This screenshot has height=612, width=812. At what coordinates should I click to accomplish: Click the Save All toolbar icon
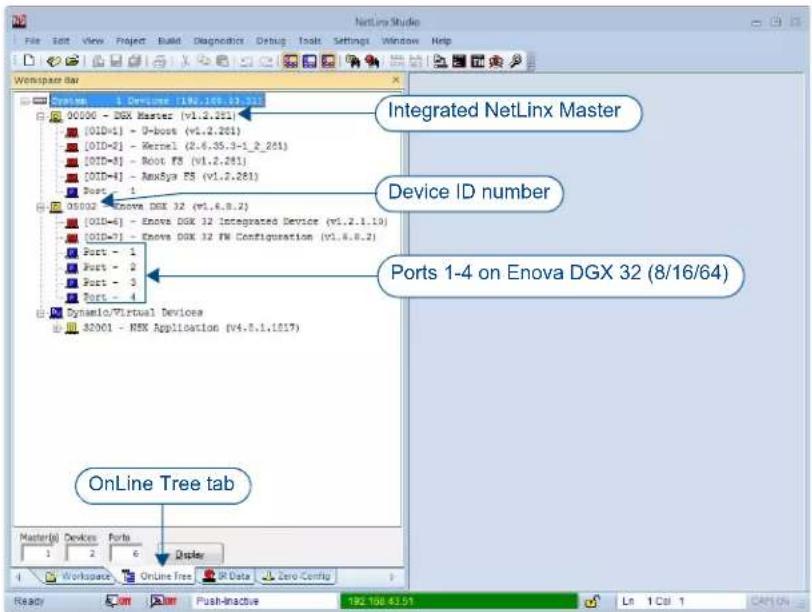coord(135,62)
